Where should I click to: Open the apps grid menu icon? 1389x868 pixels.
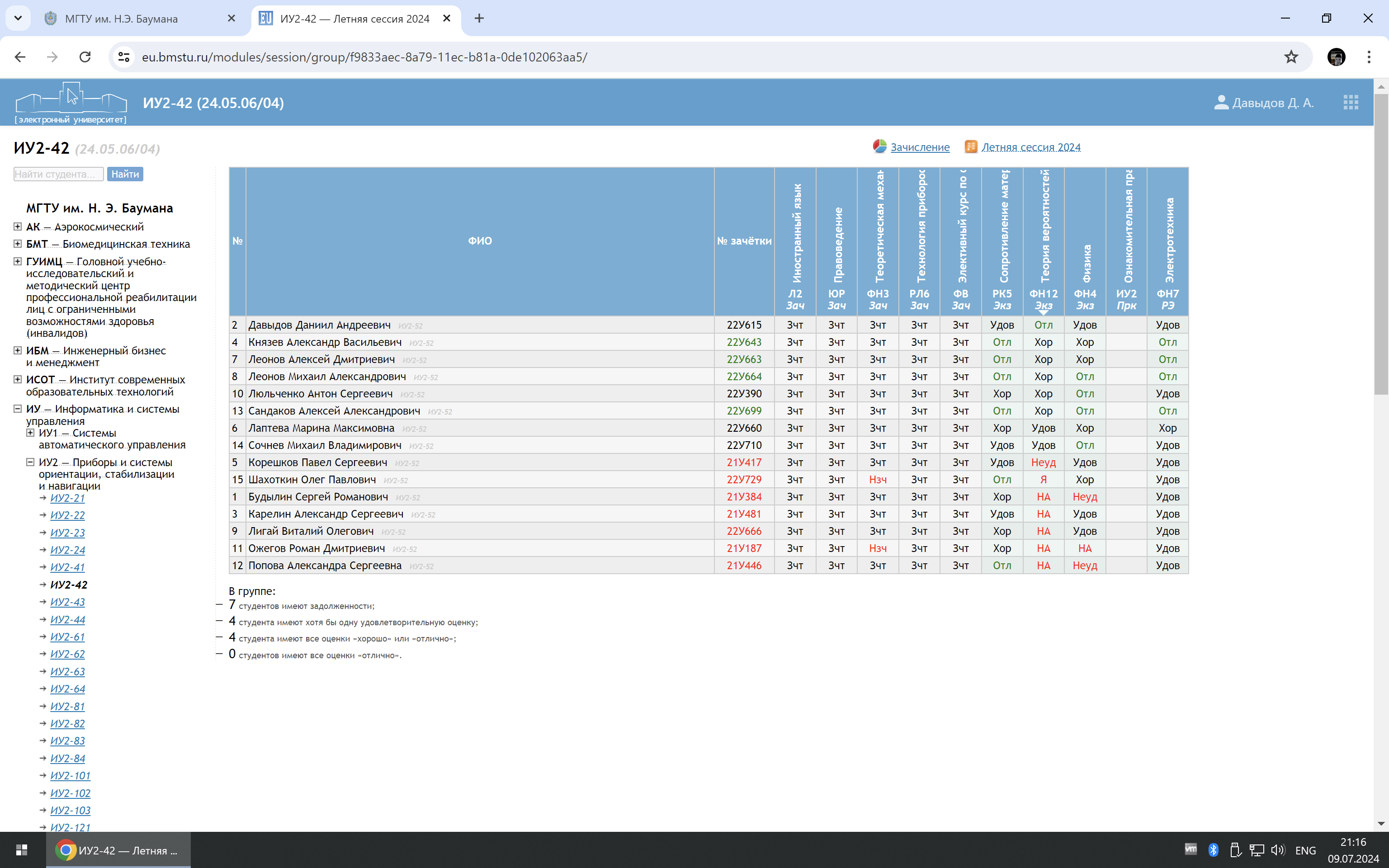pyautogui.click(x=1351, y=103)
